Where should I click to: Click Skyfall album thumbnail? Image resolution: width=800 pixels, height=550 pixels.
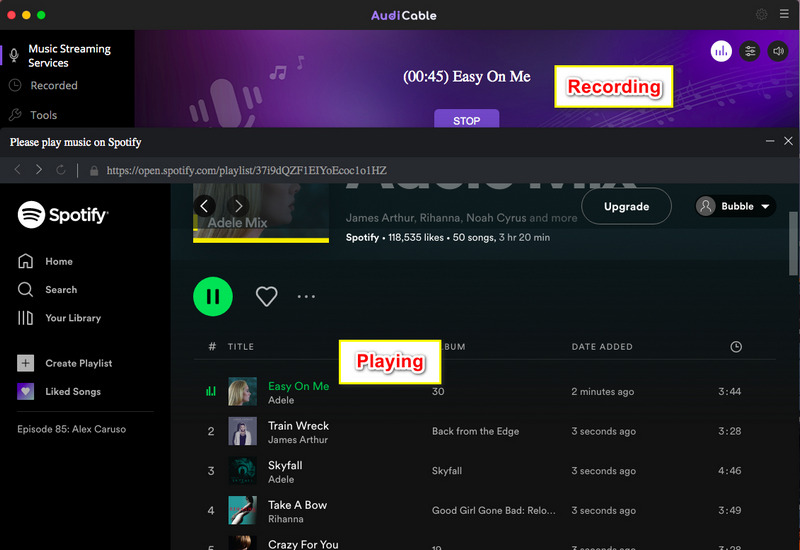point(242,470)
